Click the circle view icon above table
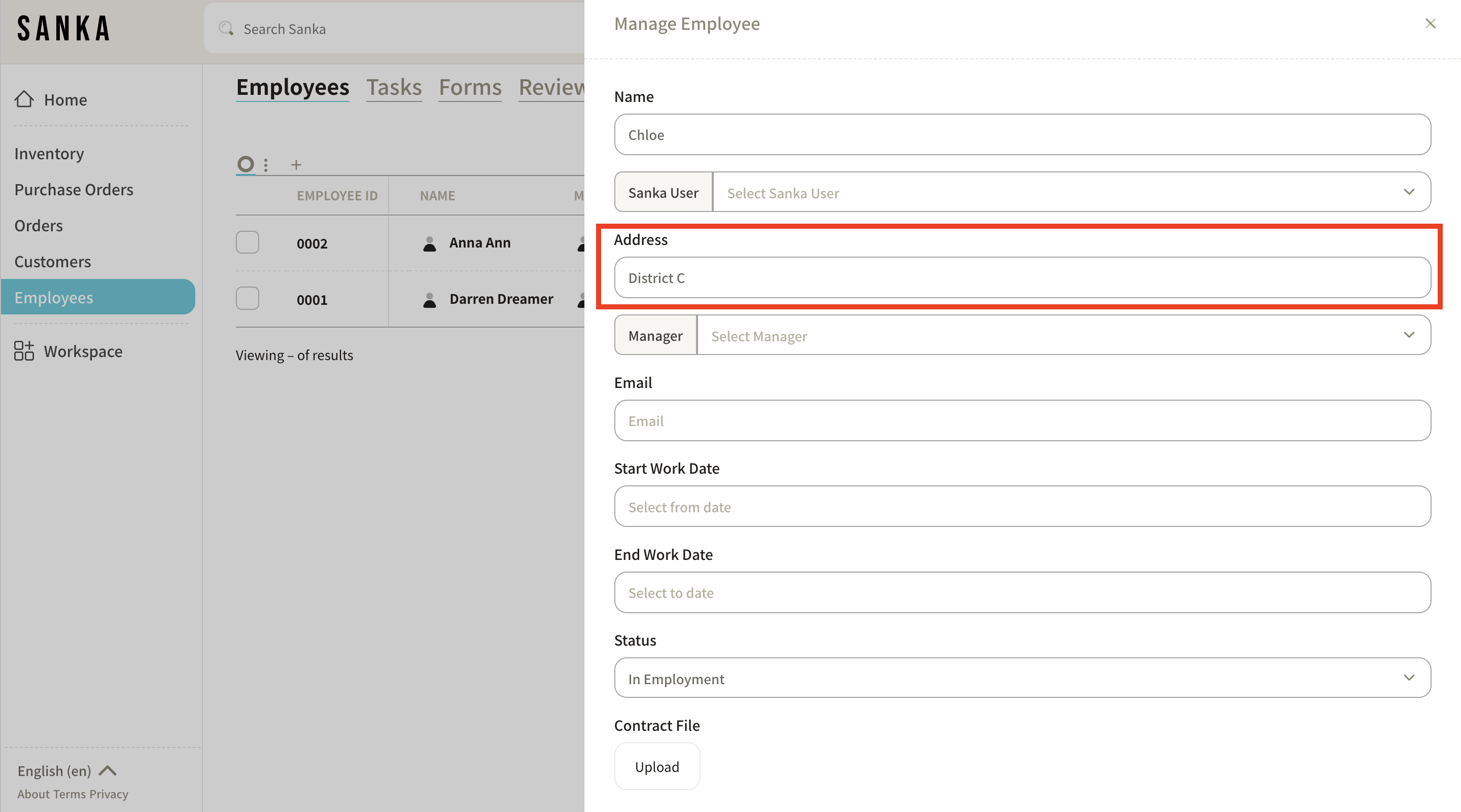This screenshot has width=1461, height=812. (246, 164)
